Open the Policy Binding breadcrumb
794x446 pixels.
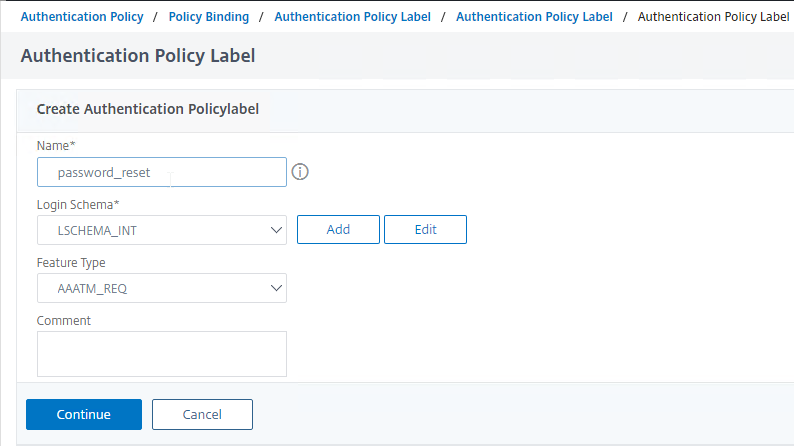tap(209, 17)
